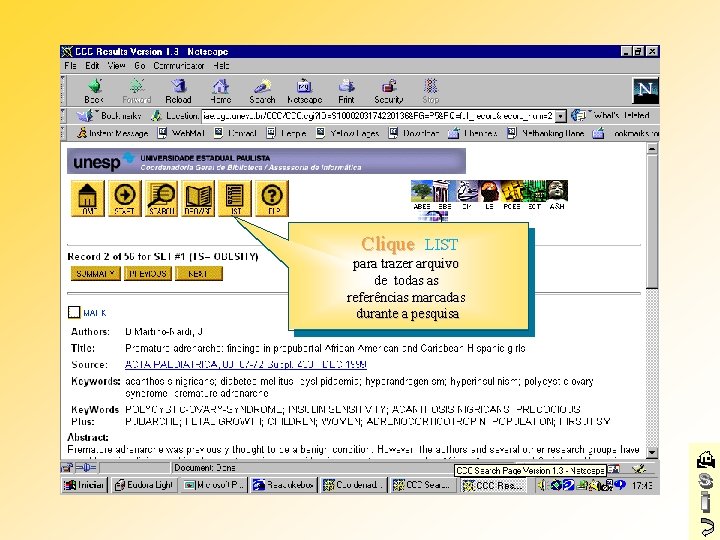Viewport: 720px width, 540px height.
Task: Click the slide home navigation icon
Action: pos(705,459)
